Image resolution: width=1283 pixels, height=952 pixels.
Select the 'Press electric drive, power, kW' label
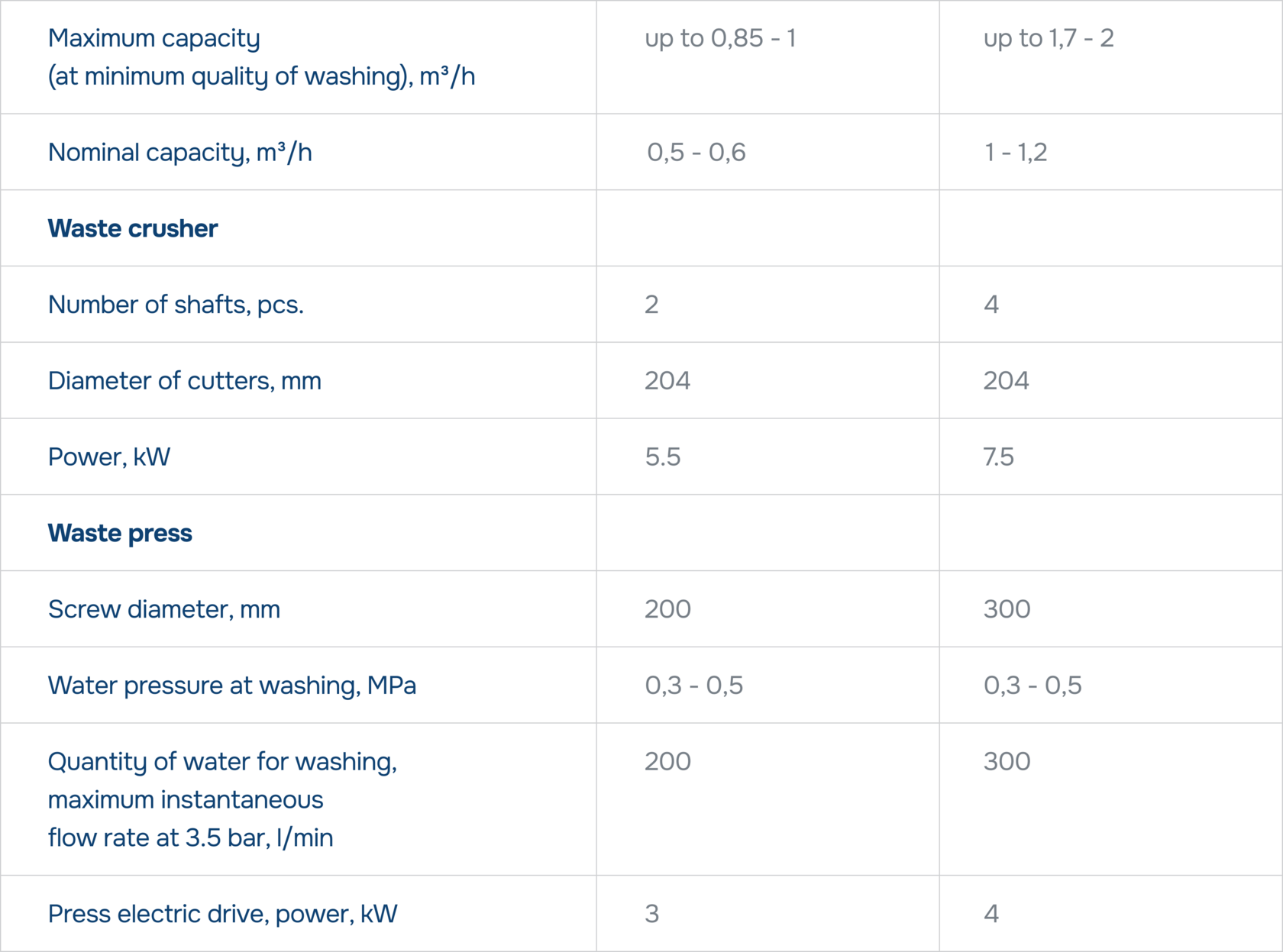[223, 914]
